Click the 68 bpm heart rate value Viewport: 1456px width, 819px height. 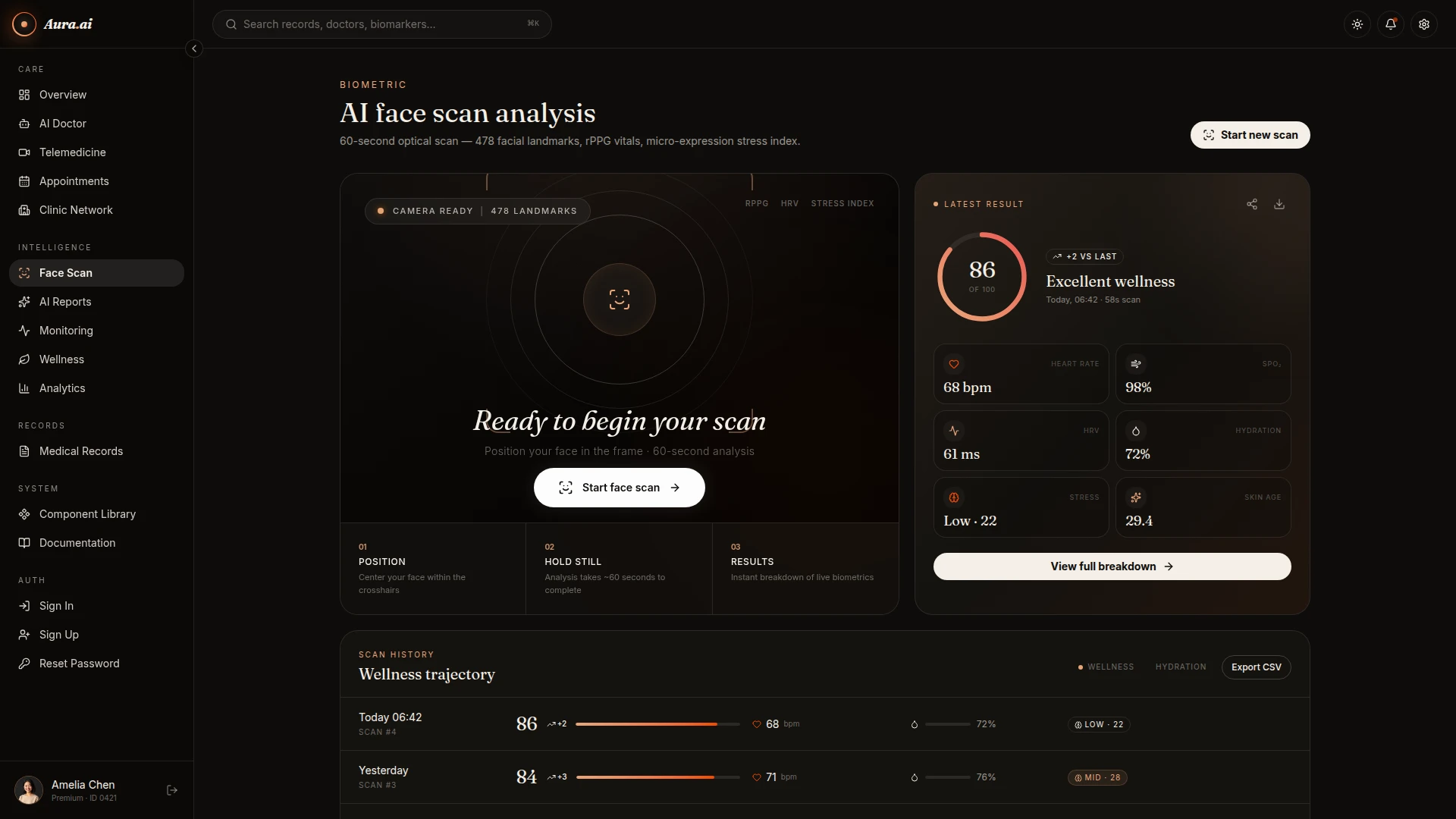click(967, 388)
